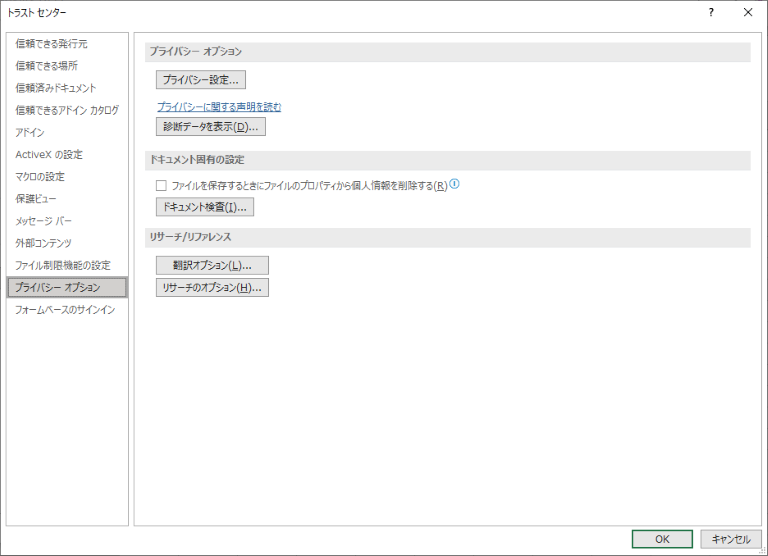The image size is (768, 556).
Task: Open 翻訳オプション button
Action: pos(212,265)
